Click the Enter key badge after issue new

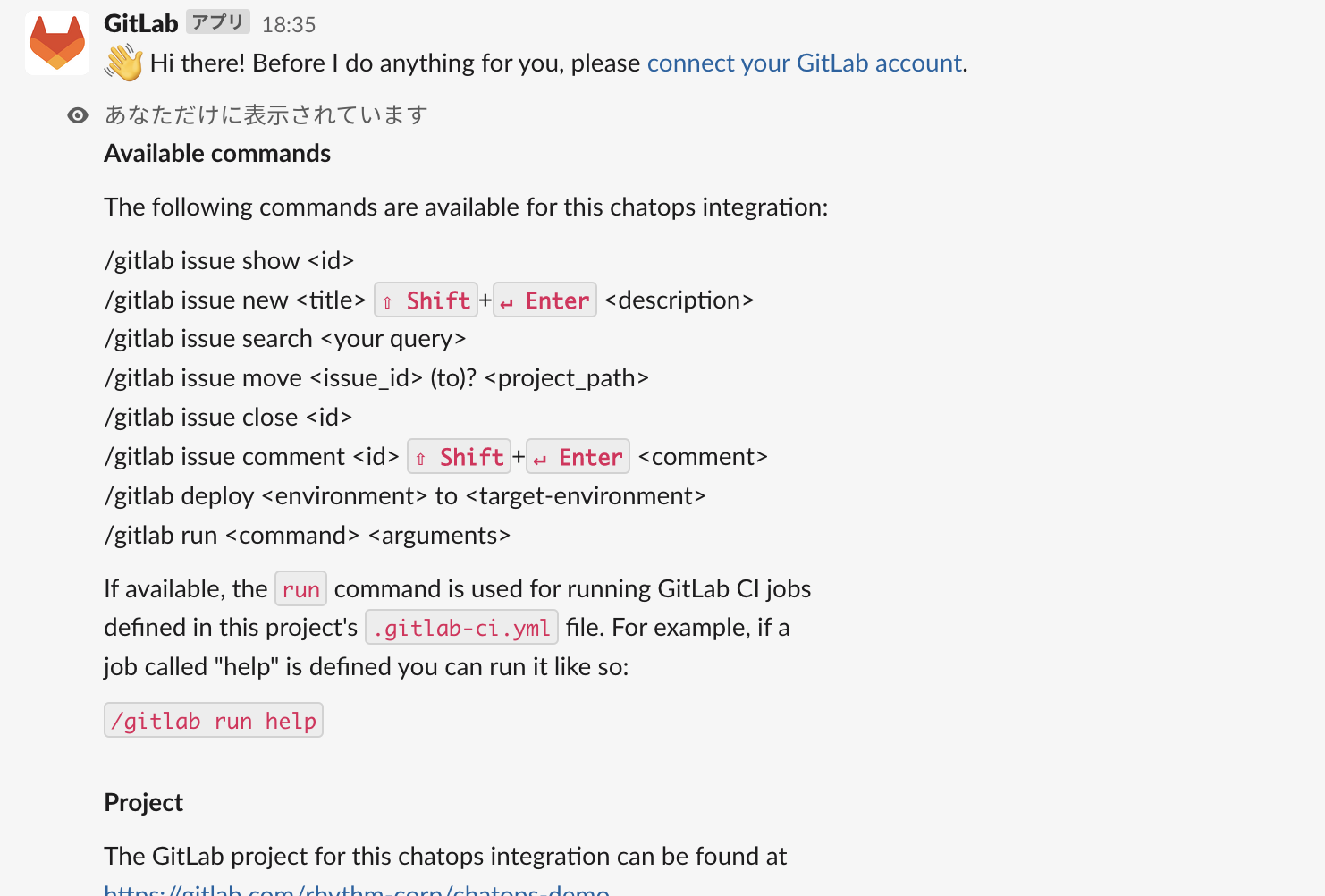(544, 300)
